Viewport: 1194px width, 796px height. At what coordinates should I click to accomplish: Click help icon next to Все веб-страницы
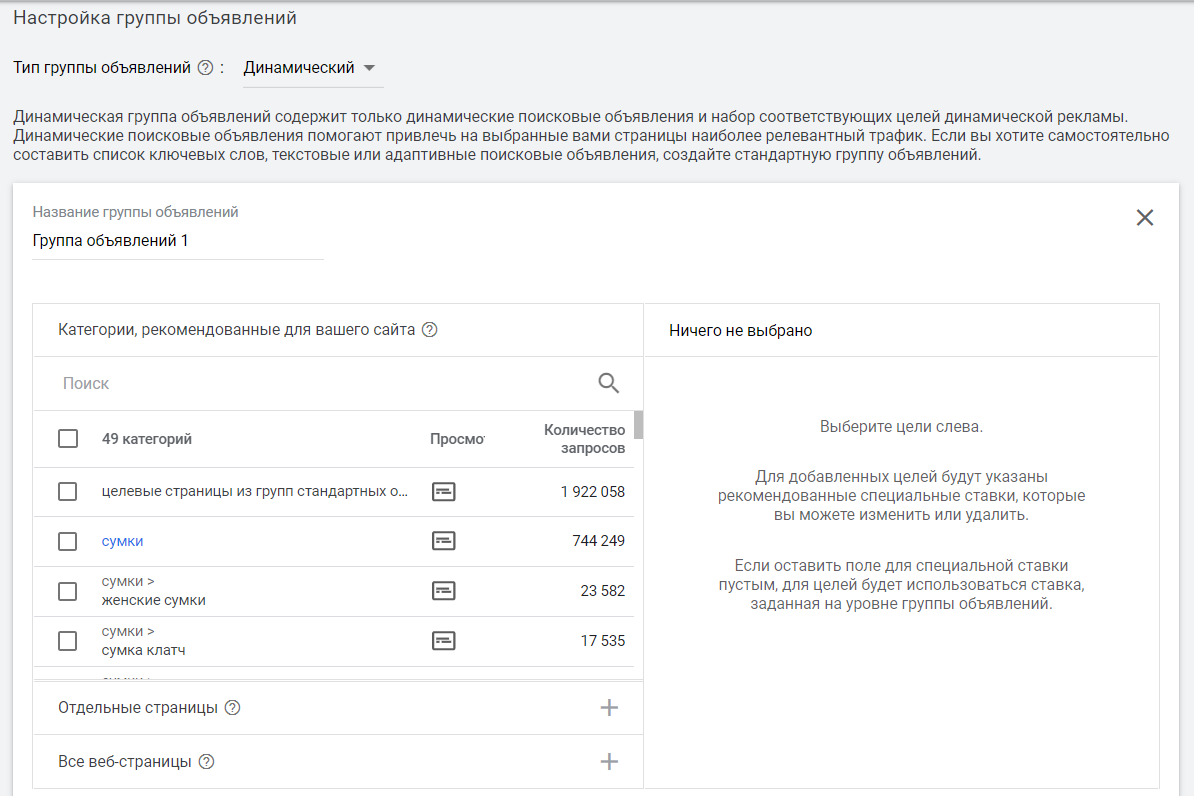coord(207,762)
